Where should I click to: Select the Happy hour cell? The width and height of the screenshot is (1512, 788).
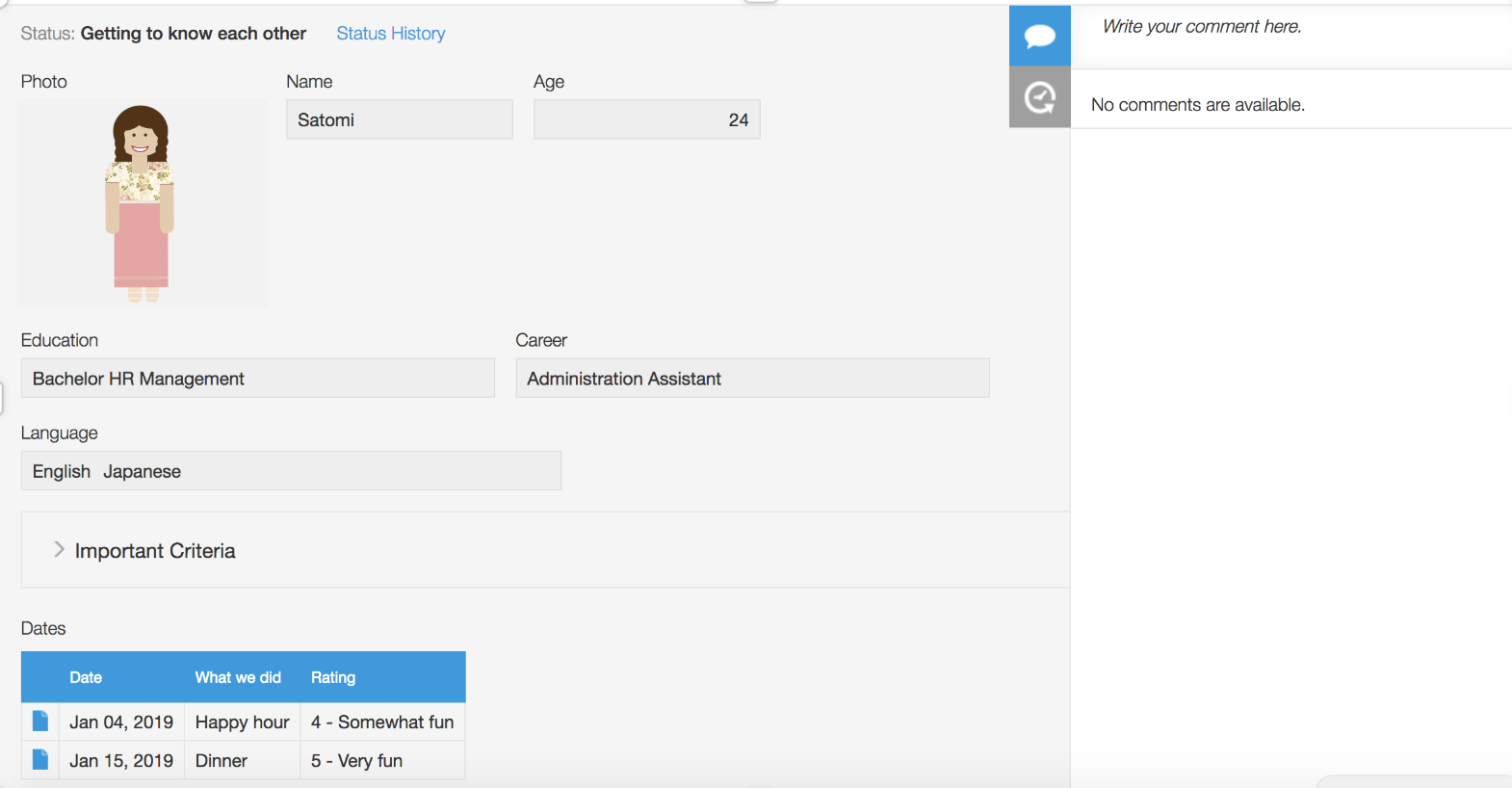242,722
